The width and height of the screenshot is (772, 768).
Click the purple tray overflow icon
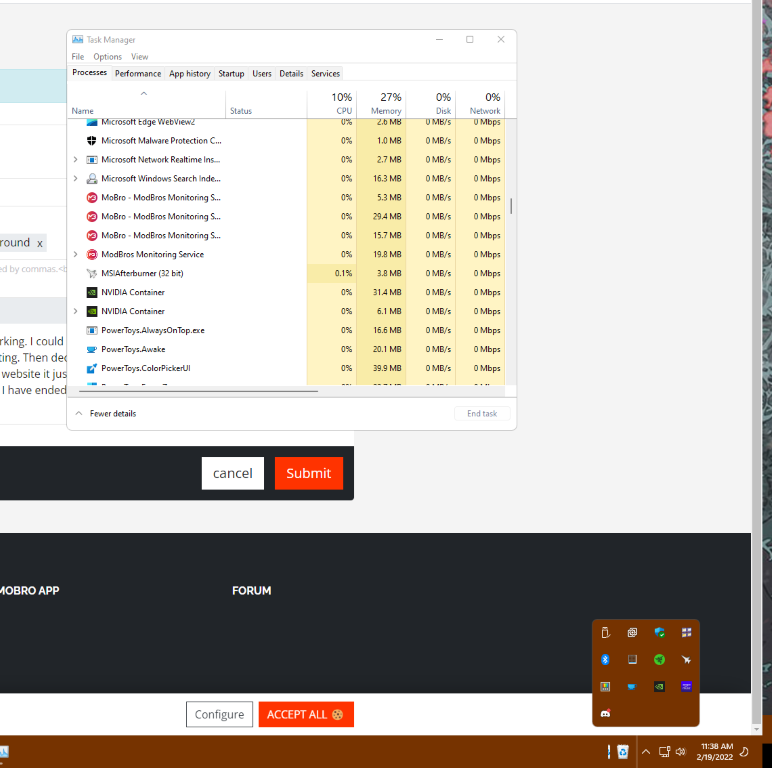(x=686, y=687)
